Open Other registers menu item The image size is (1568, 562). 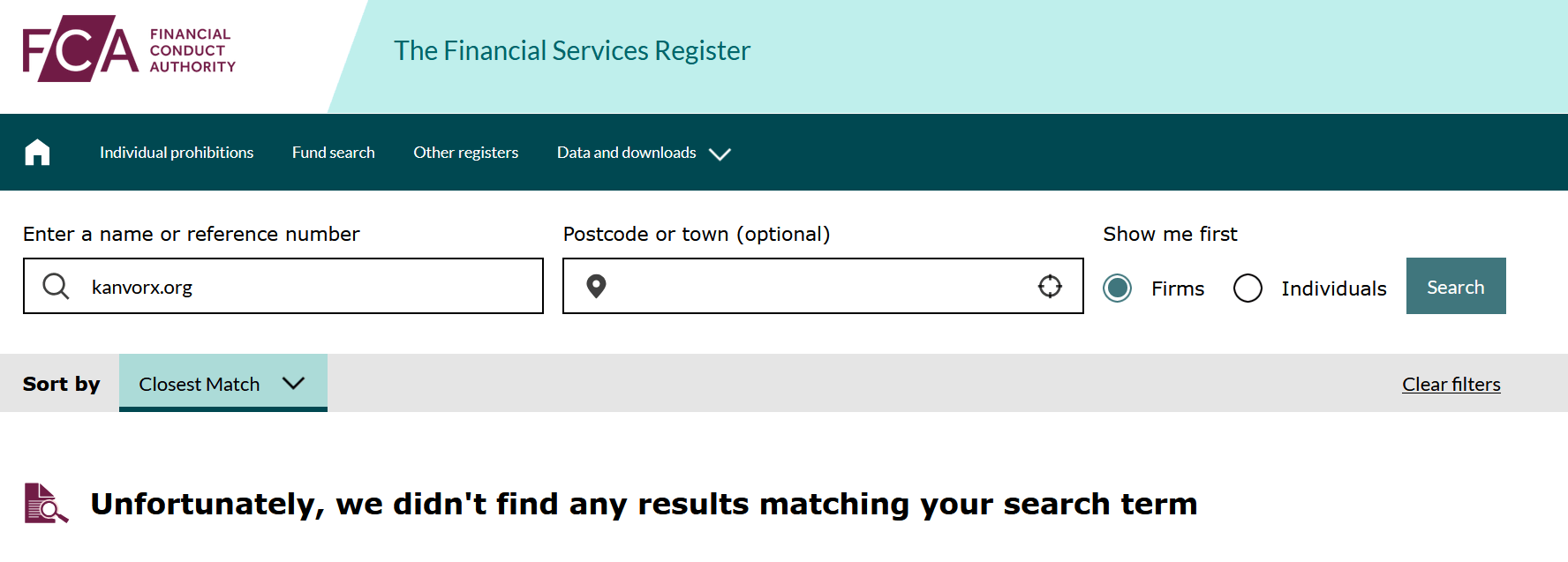coord(465,153)
